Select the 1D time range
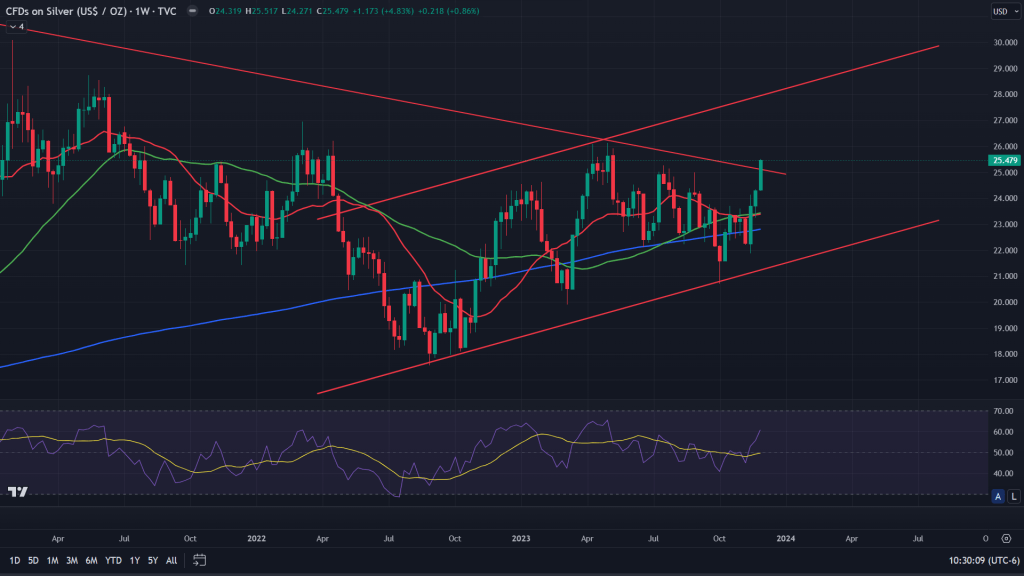The image size is (1024, 576). [15, 560]
